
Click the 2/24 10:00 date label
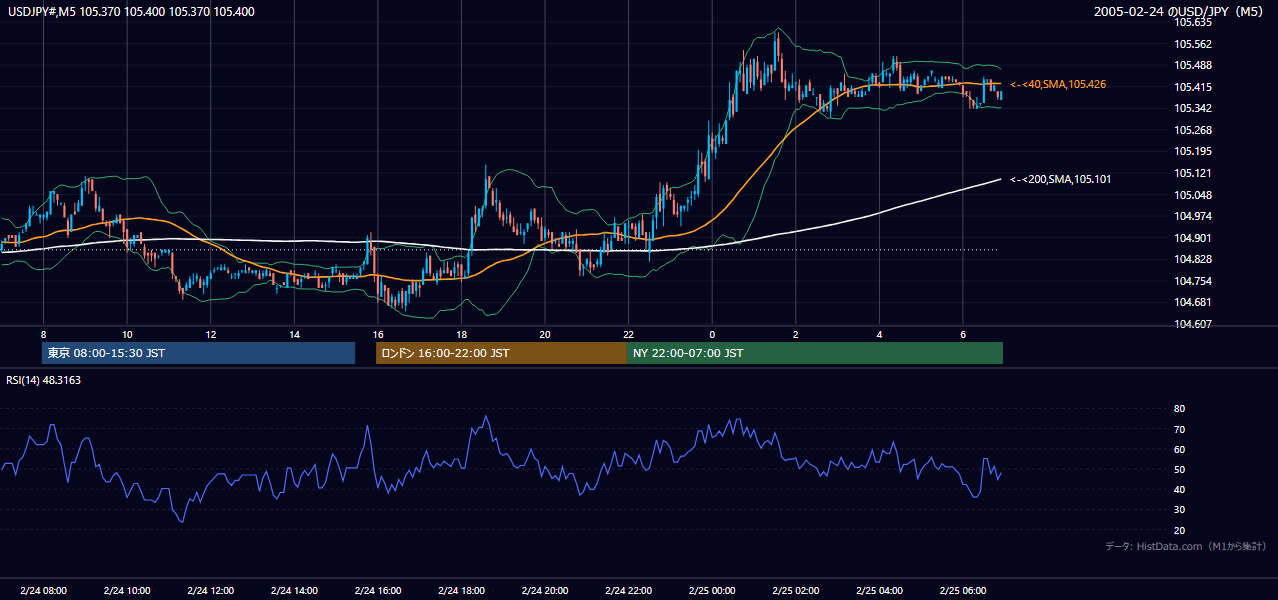click(x=127, y=590)
